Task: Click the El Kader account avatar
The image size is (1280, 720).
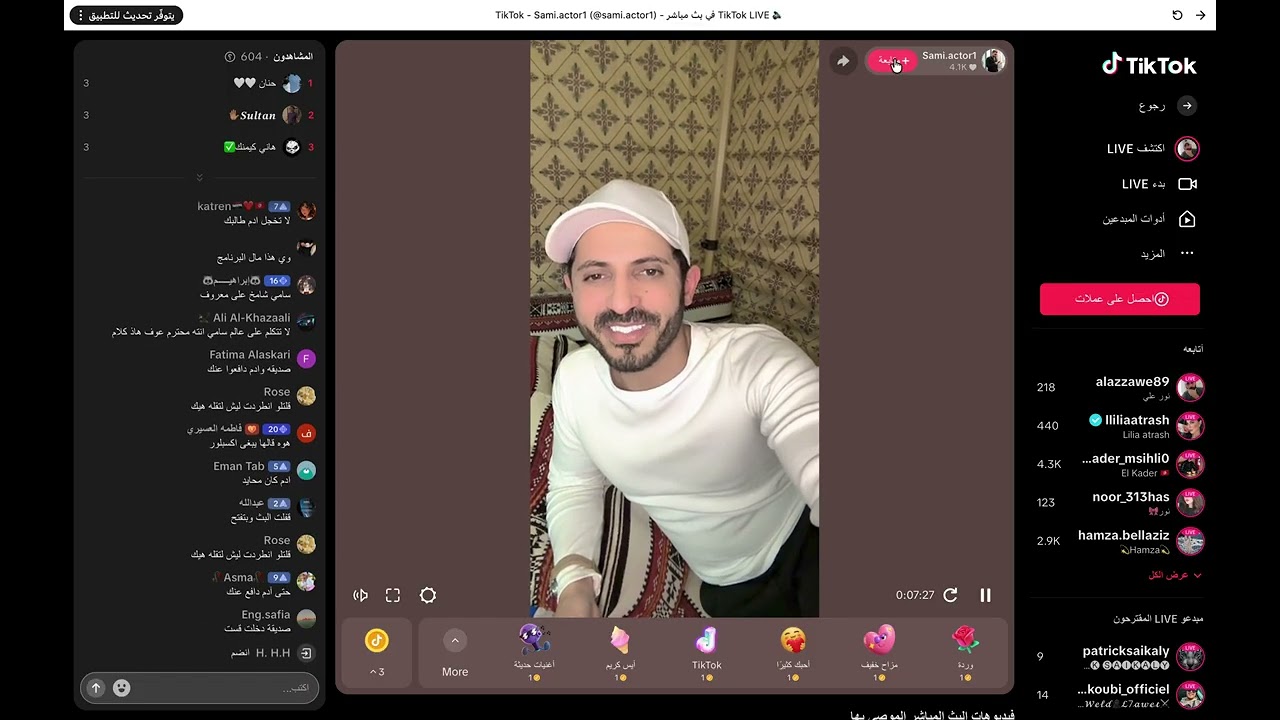Action: point(1190,465)
